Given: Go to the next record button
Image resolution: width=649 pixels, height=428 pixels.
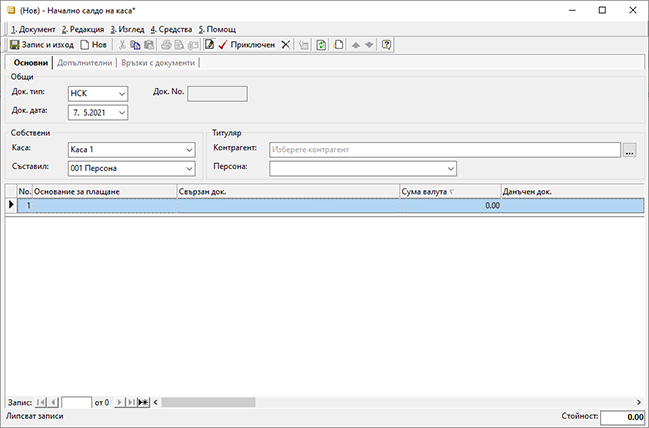Looking at the screenshot, I should click(119, 402).
